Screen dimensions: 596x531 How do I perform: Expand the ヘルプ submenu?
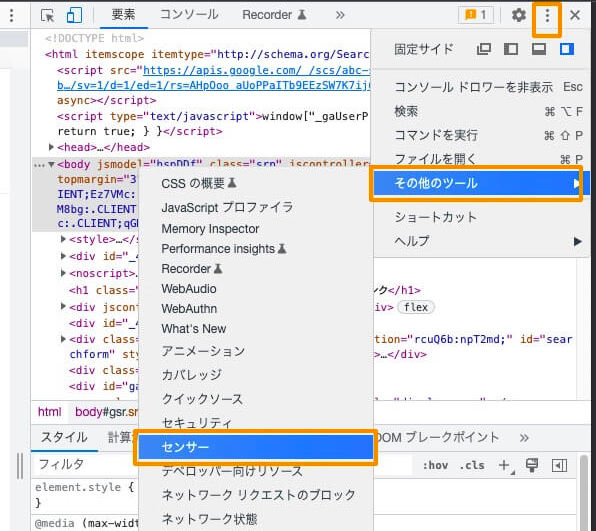[482, 241]
